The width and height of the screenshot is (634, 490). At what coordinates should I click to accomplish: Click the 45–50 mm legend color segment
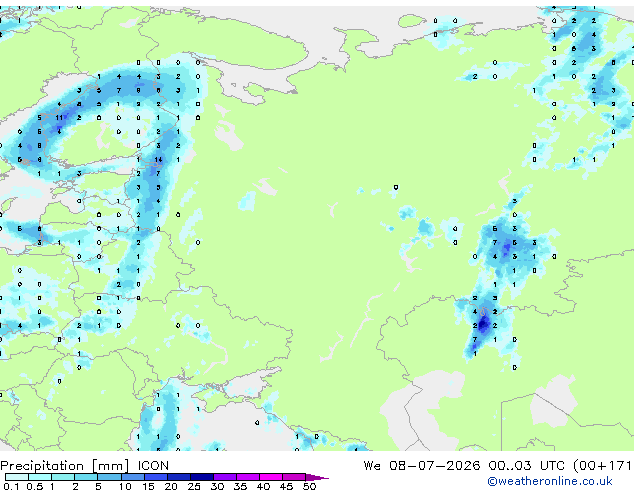[x=294, y=477]
